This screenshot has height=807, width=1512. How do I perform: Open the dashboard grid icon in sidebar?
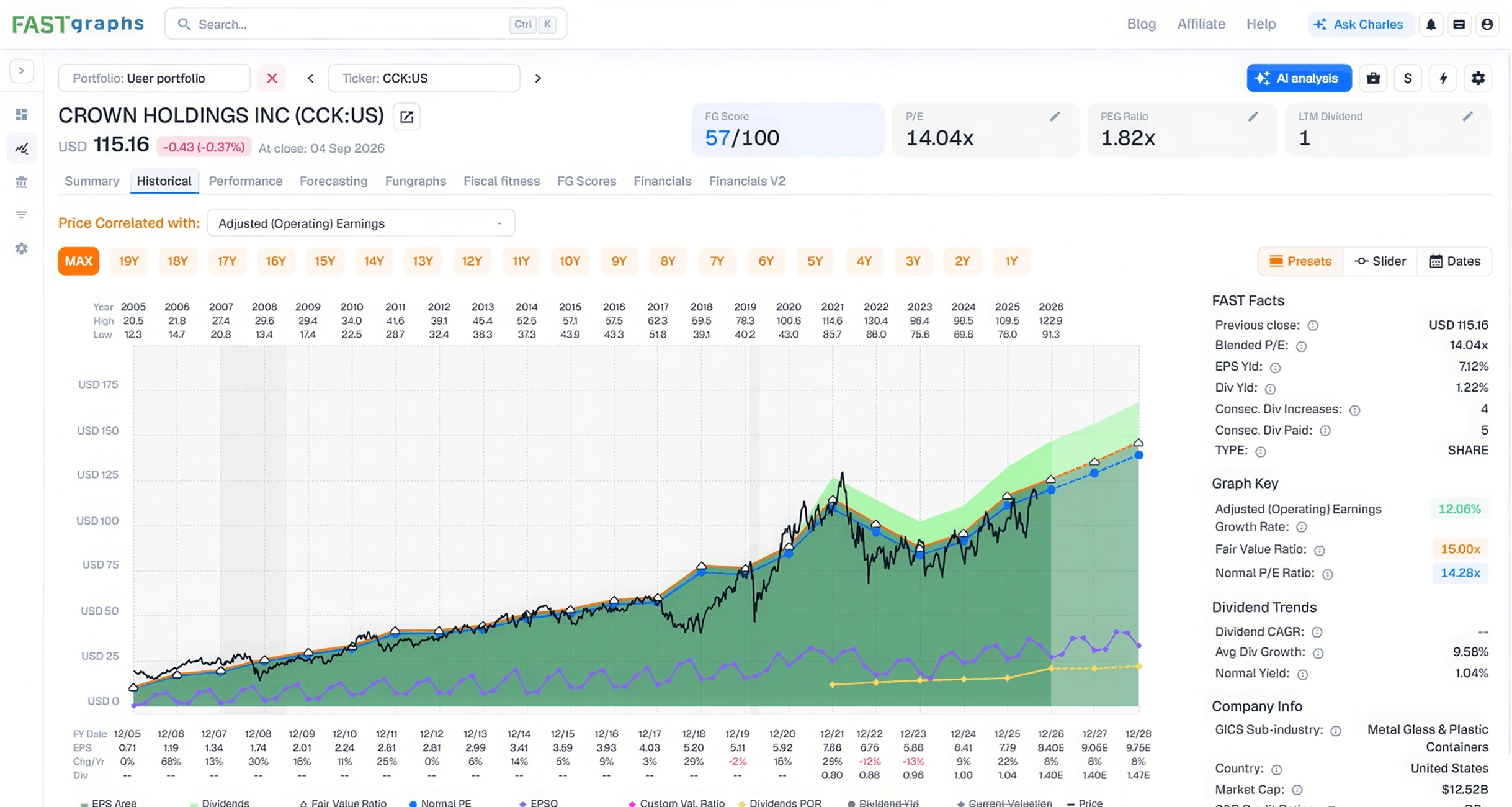21,114
